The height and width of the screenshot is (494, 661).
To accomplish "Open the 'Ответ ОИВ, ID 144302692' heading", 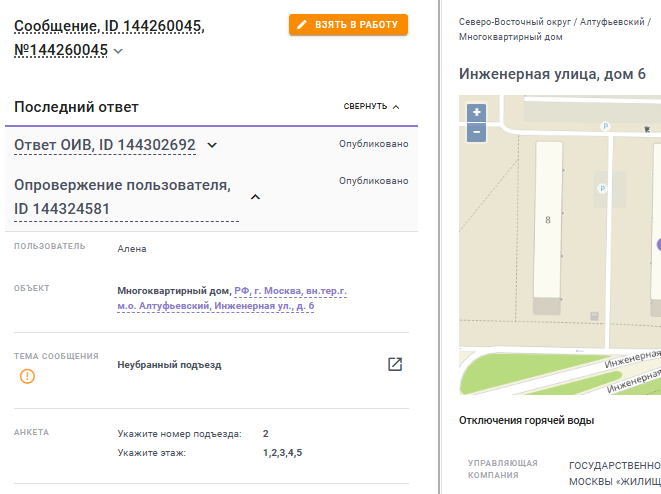I will click(x=105, y=145).
